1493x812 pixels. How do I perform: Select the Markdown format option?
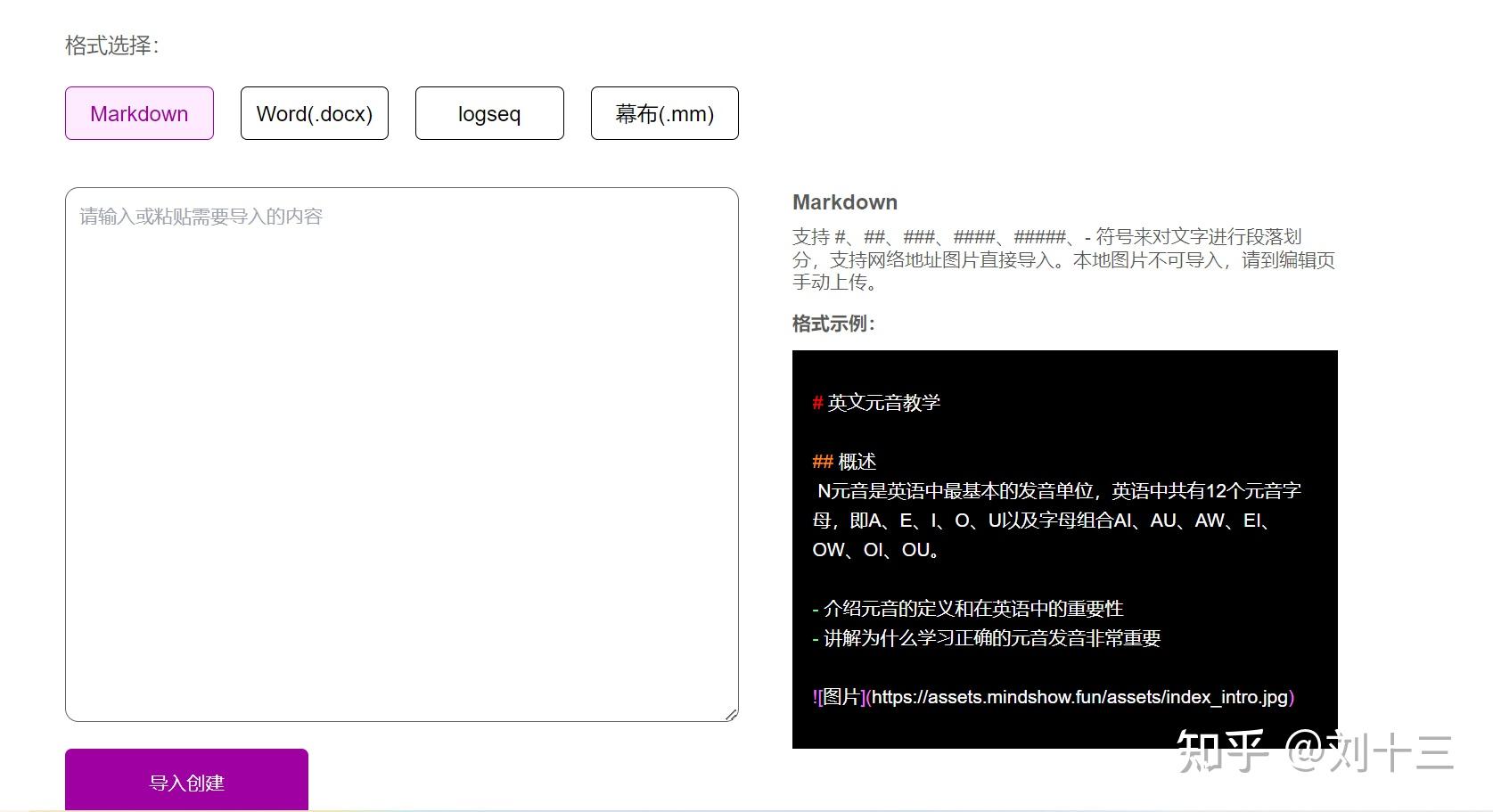click(138, 113)
